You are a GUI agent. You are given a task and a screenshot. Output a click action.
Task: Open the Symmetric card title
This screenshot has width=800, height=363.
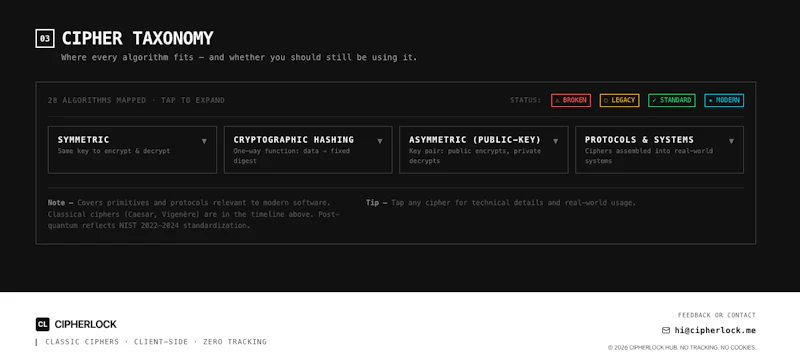point(83,139)
